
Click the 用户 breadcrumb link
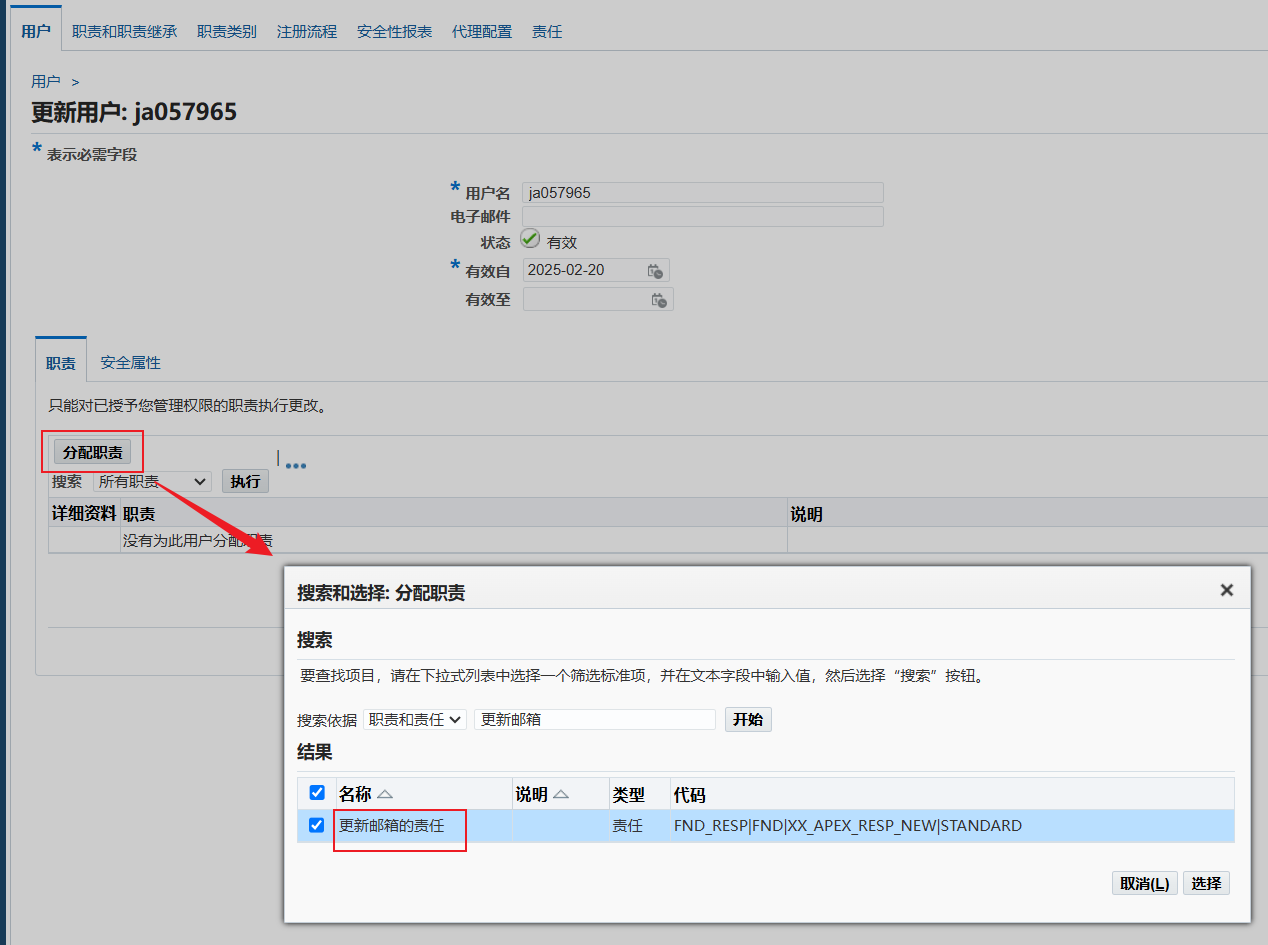coord(46,81)
